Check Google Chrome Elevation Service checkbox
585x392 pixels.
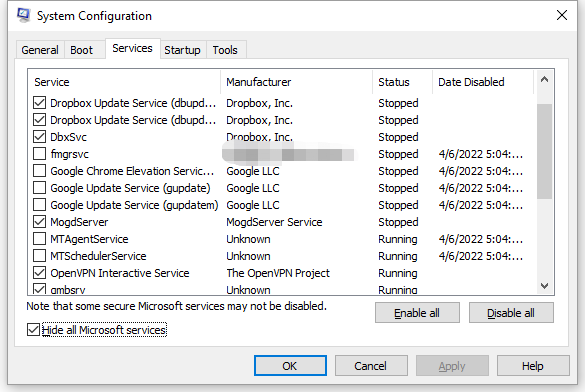tap(40, 171)
